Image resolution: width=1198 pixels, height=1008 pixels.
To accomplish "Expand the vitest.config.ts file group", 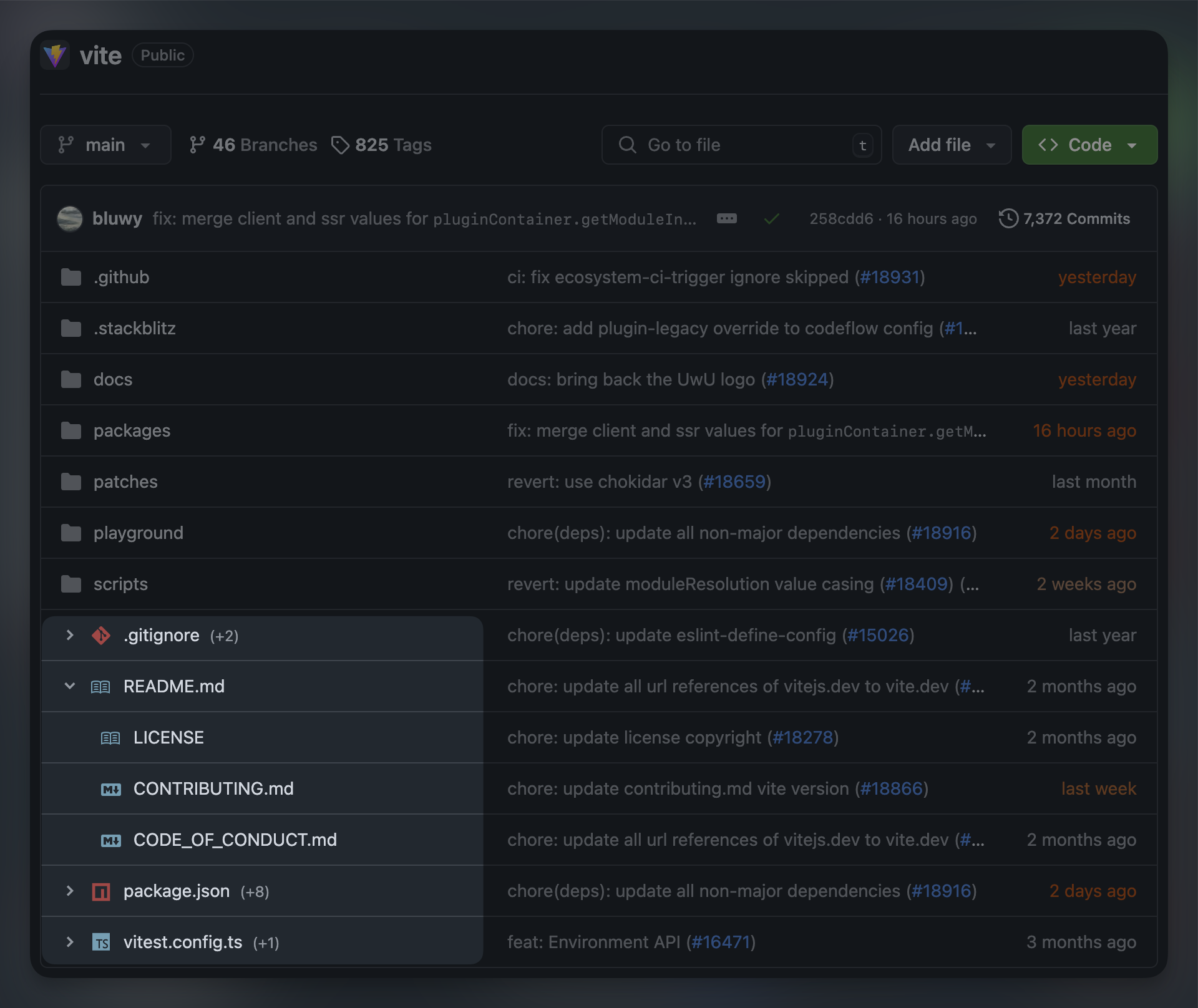I will (x=70, y=942).
